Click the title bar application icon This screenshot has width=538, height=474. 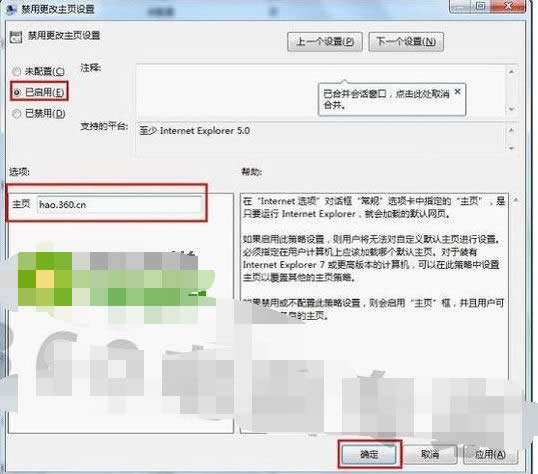pyautogui.click(x=11, y=9)
